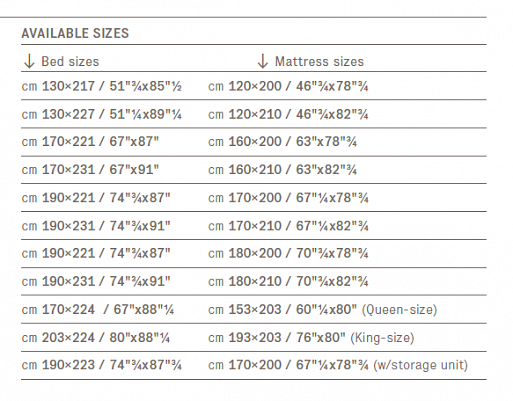
Task: Click mattress size 180×200 entry
Action: click(288, 253)
